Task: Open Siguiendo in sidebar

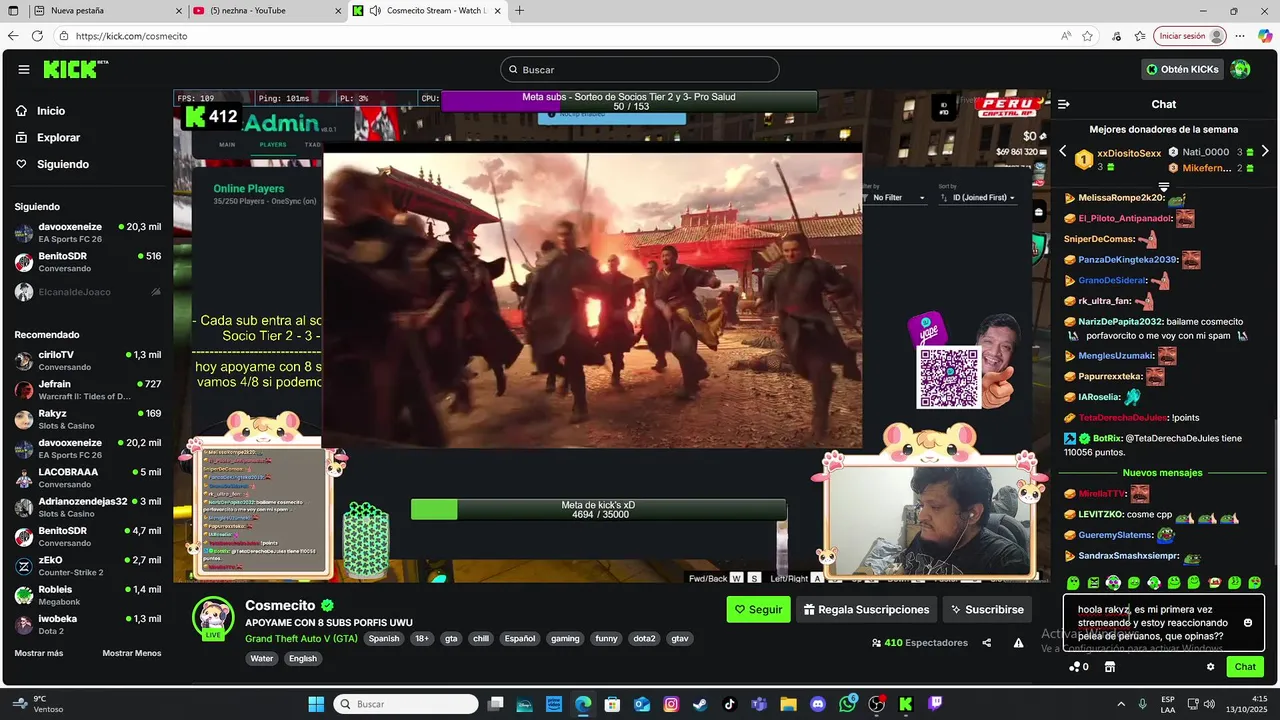Action: (x=52, y=164)
